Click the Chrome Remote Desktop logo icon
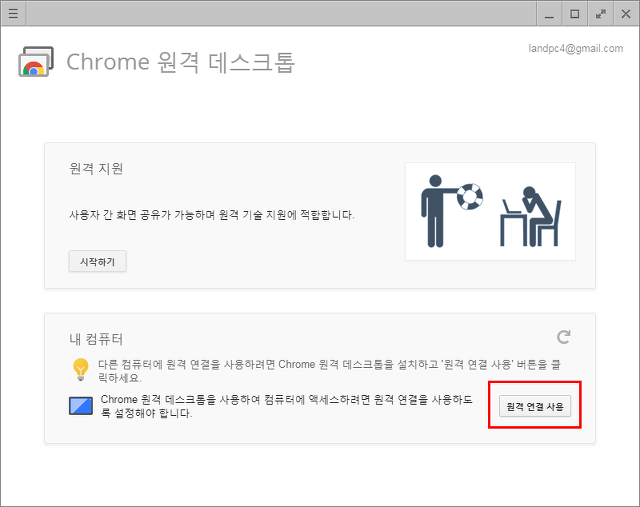640x507 pixels. point(36,62)
